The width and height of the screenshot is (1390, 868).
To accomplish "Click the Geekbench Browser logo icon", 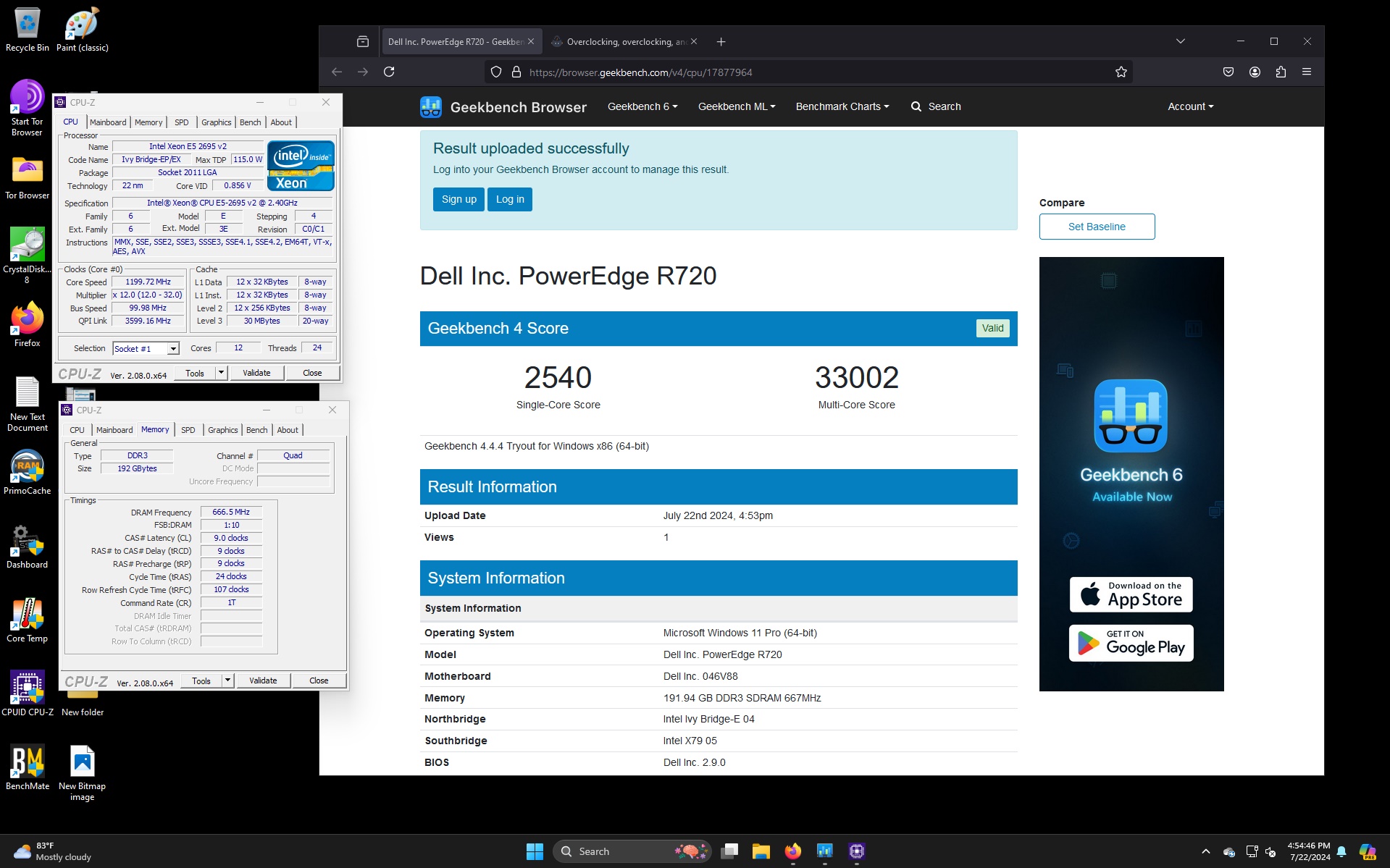I will (x=431, y=107).
